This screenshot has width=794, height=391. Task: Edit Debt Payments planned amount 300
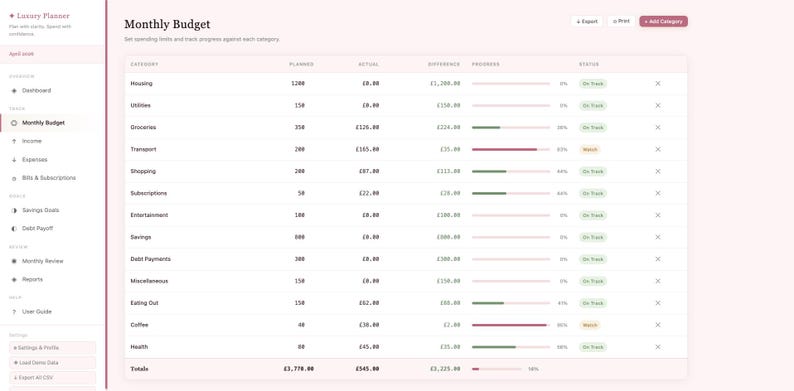coord(300,259)
